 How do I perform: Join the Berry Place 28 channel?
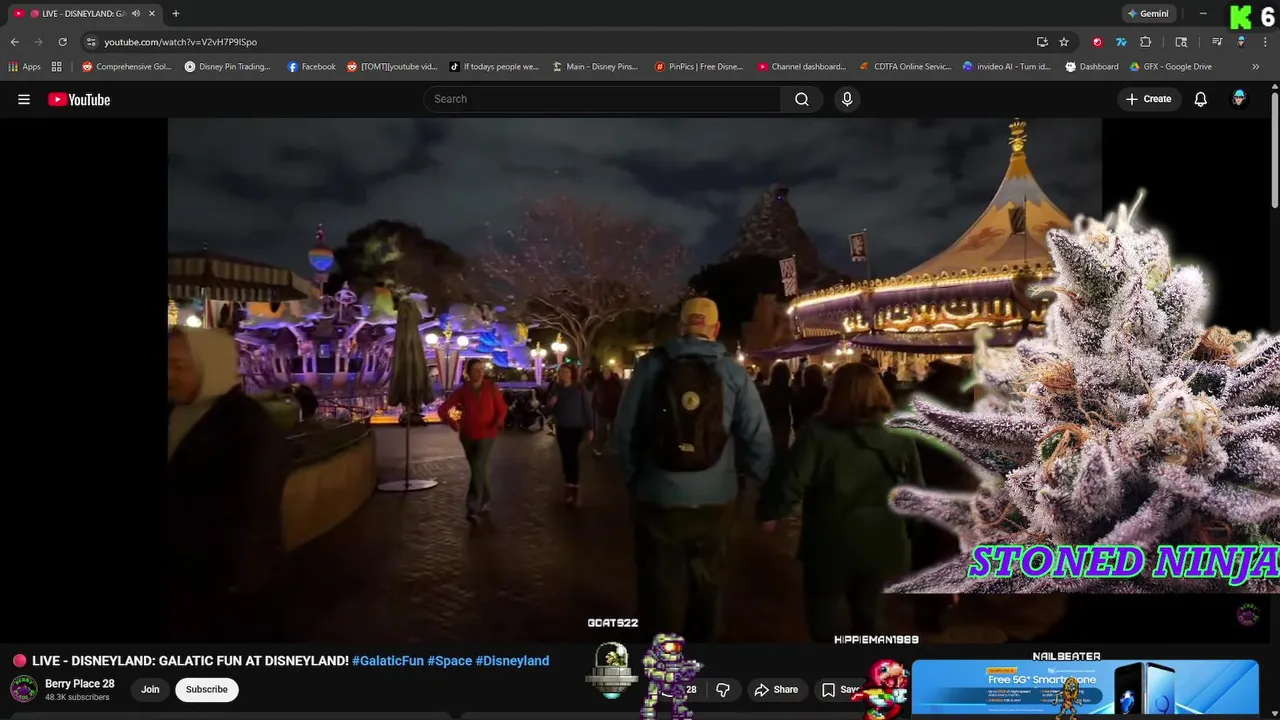[x=150, y=689]
